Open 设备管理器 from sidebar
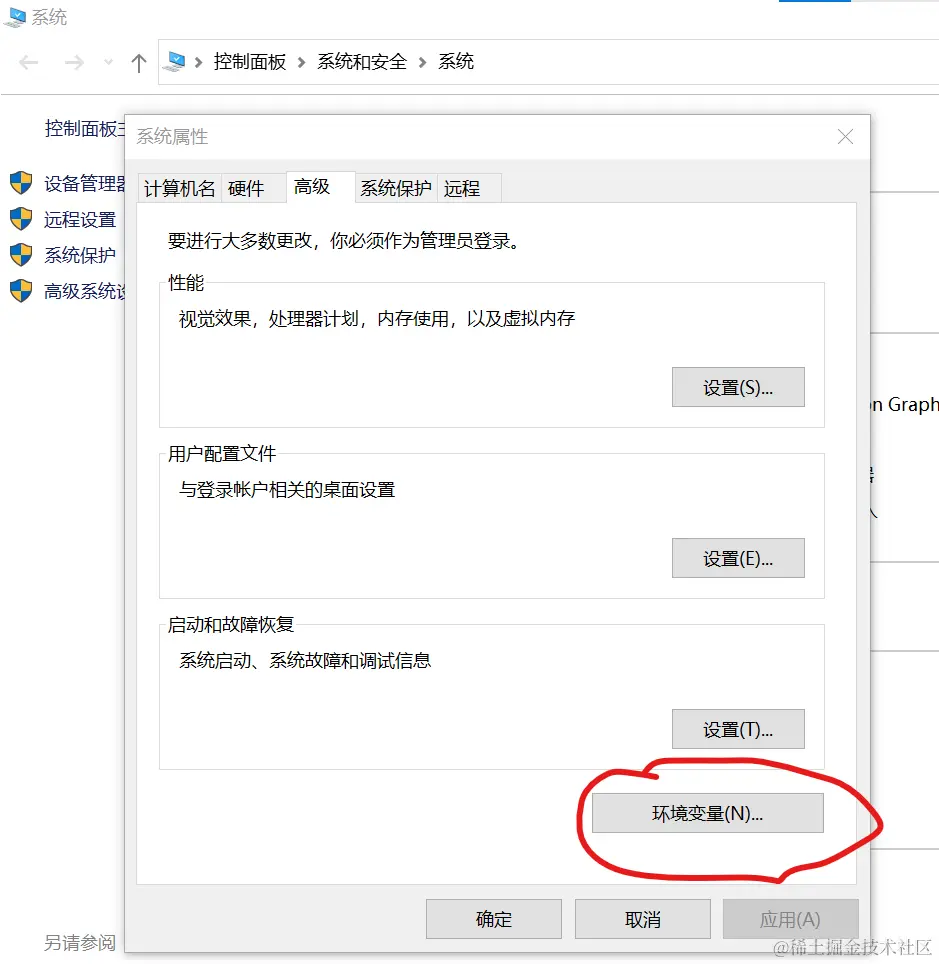This screenshot has height=964, width=939. pos(85,183)
